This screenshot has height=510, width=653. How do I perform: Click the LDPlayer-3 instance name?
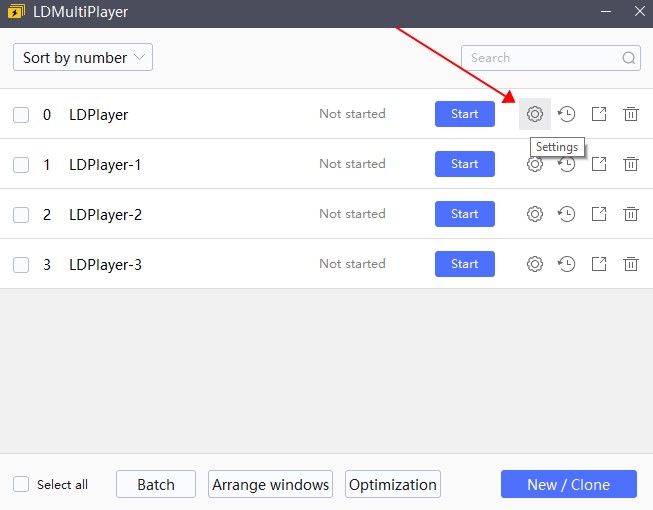[105, 265]
